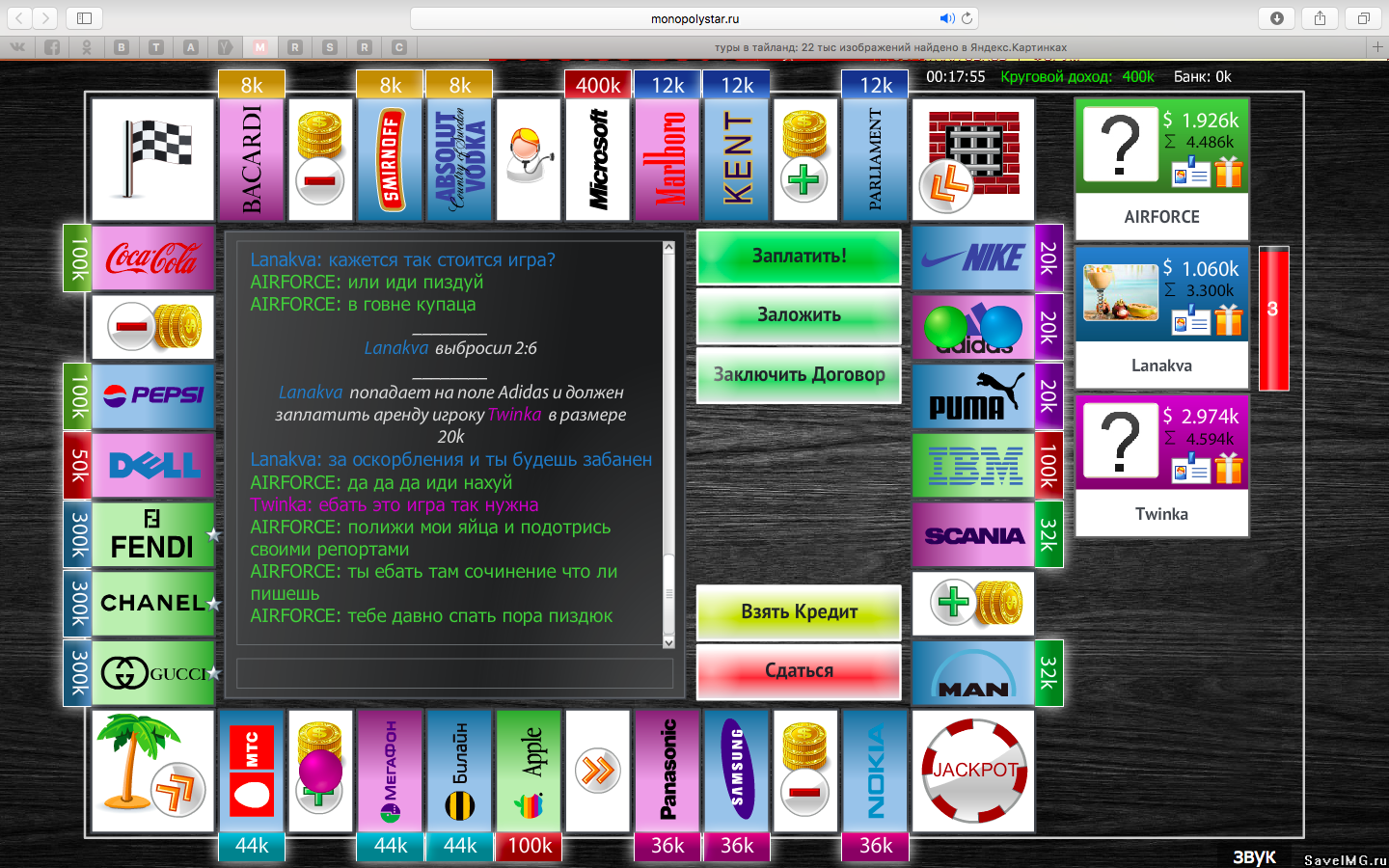Click the red turn timer bar
This screenshot has height=868, width=1389.
1274,318
